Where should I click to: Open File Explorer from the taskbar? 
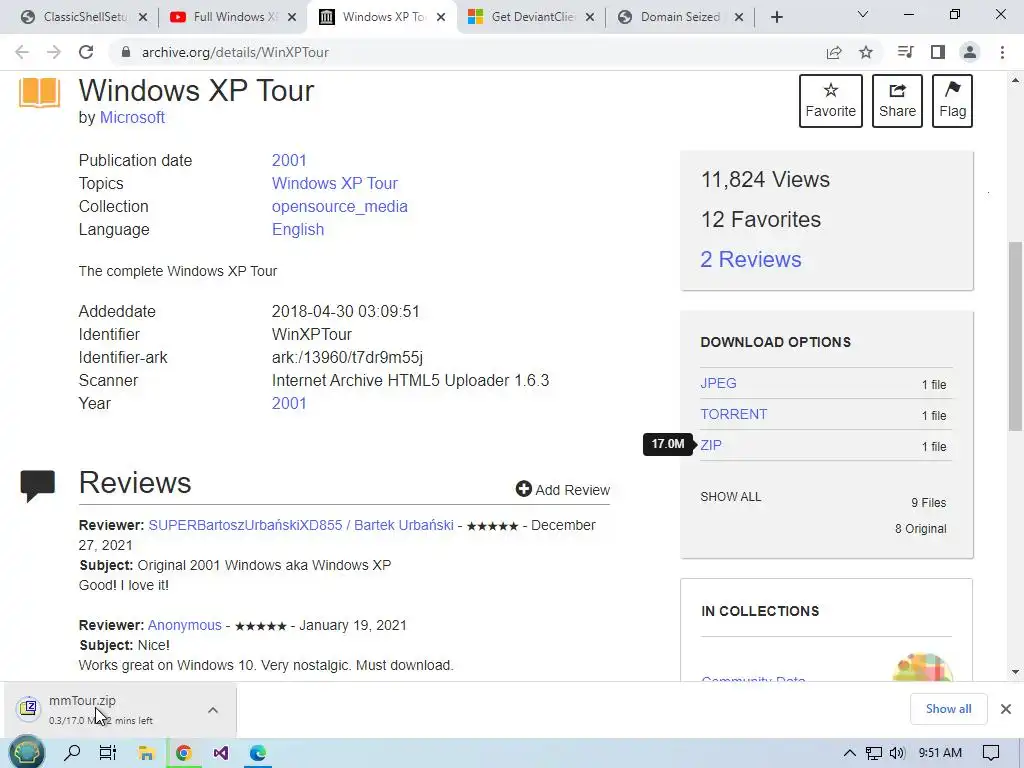coord(146,753)
